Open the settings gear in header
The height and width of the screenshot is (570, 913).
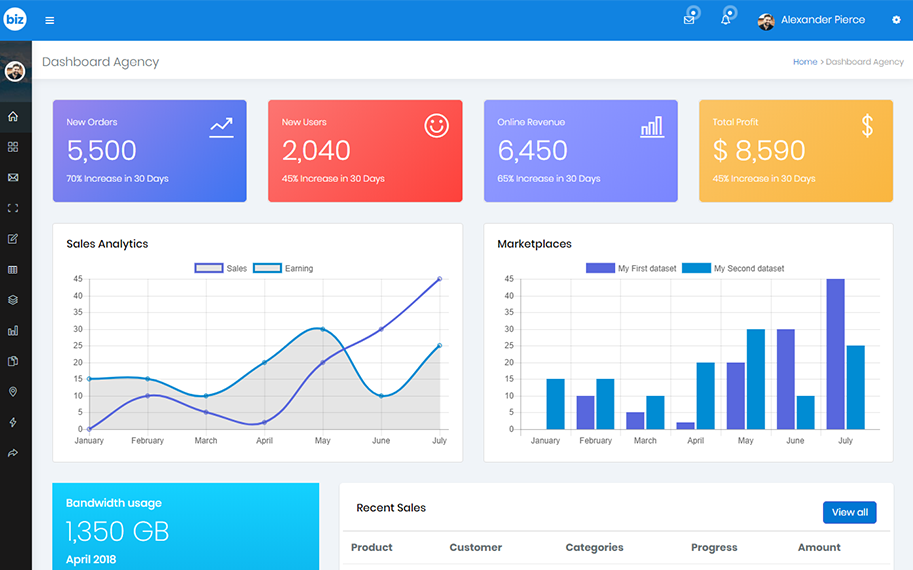pos(896,20)
